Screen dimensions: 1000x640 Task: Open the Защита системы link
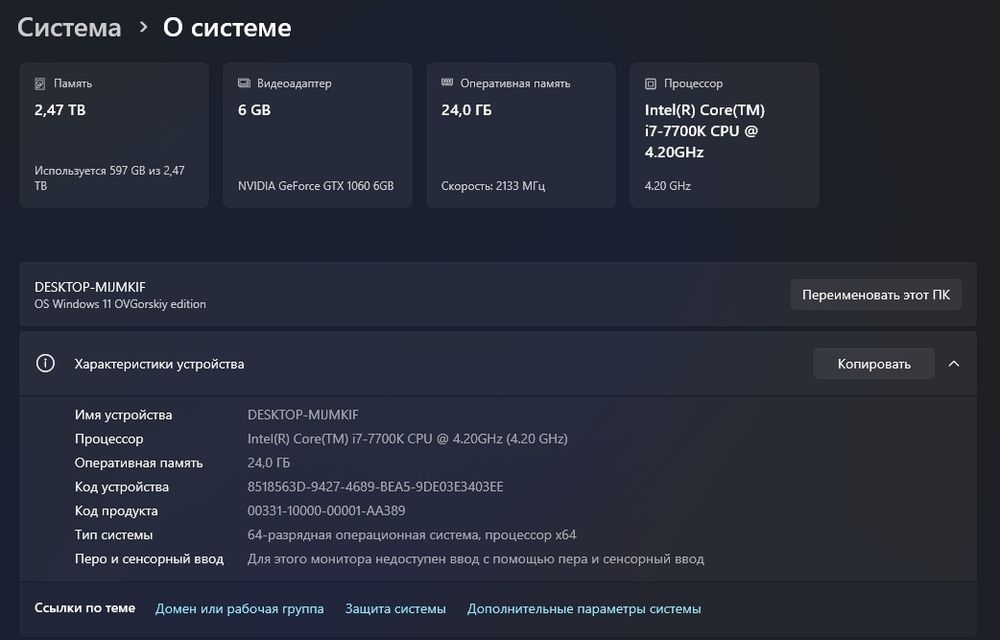click(395, 609)
